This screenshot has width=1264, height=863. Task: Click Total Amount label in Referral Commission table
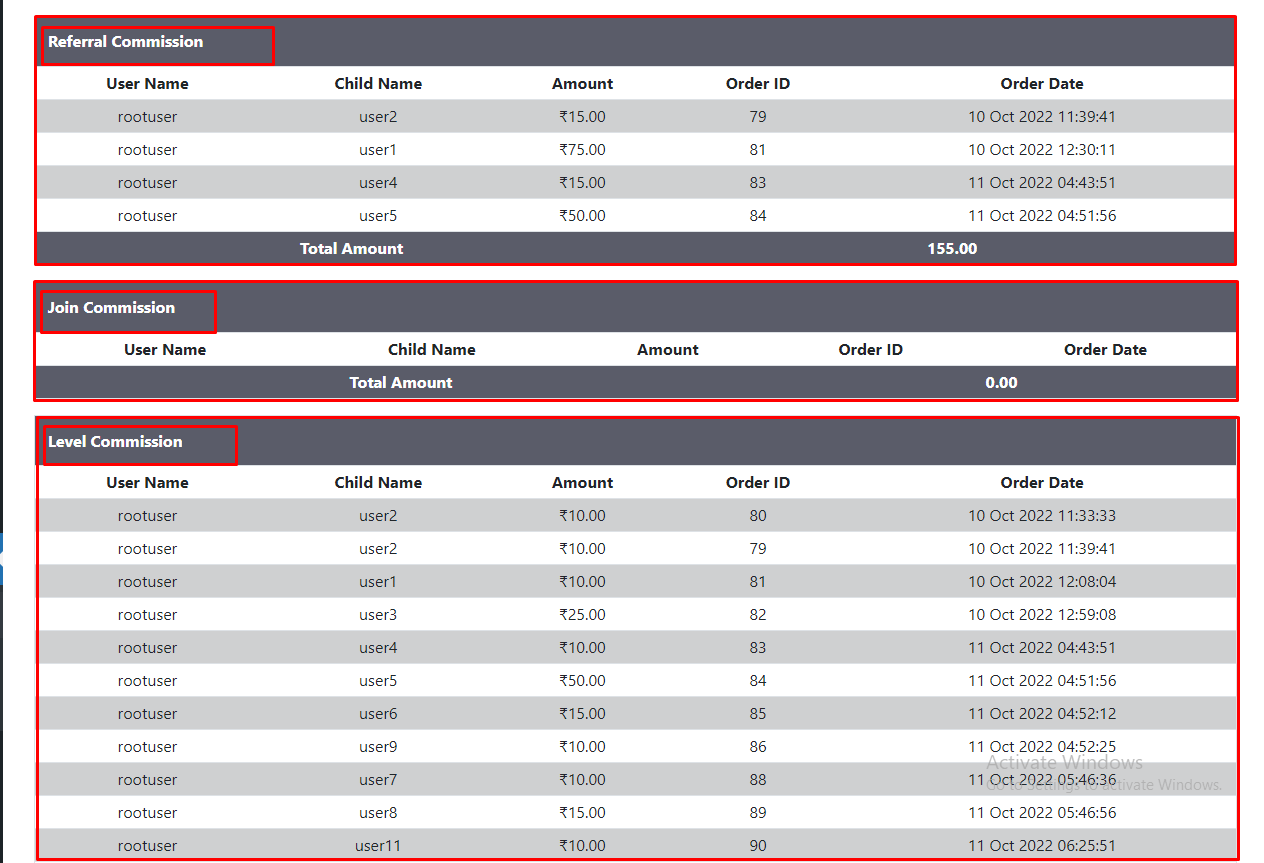click(352, 249)
